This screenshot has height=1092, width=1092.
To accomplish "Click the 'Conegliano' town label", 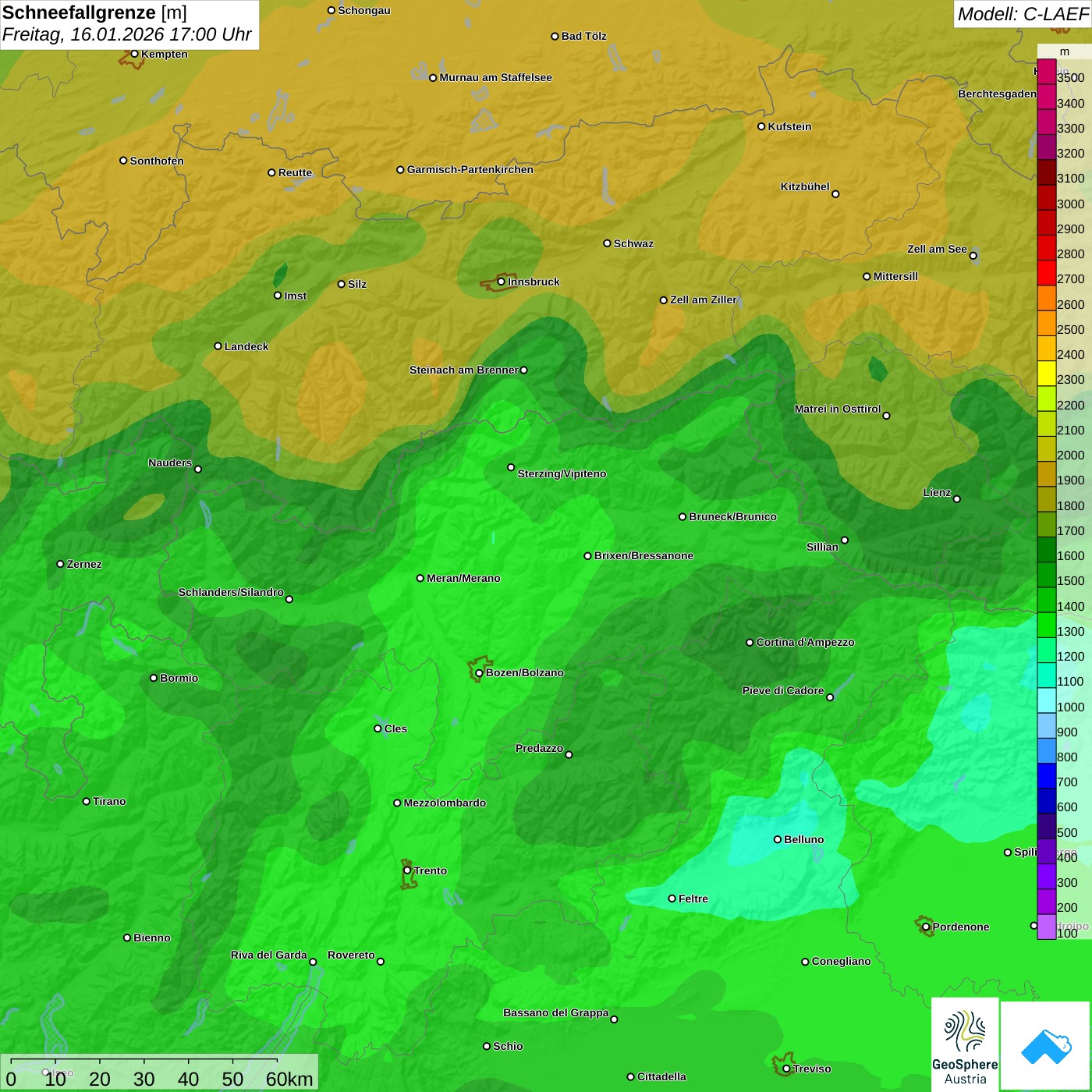I will click(x=841, y=961).
